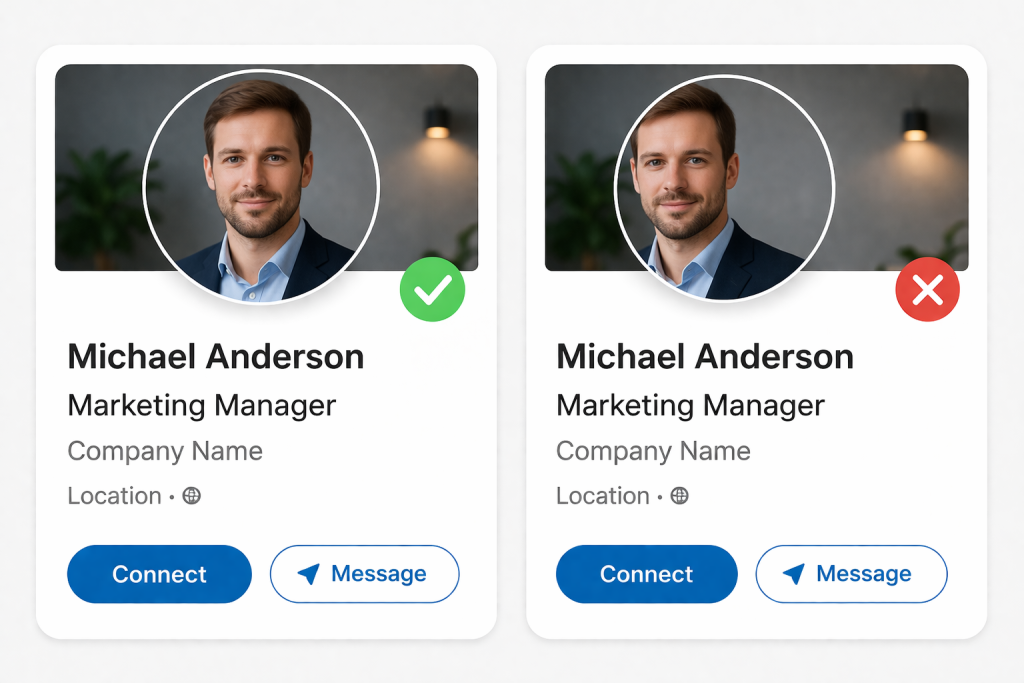Open Michael Anderson name on right card
This screenshot has height=683, width=1024.
click(705, 357)
